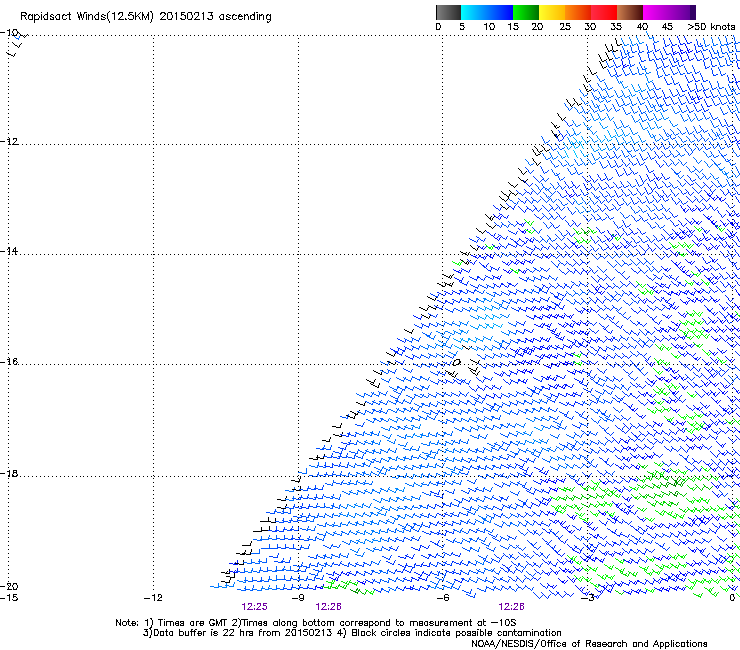Click the yellow 20-25 knots legend color

(x=552, y=12)
